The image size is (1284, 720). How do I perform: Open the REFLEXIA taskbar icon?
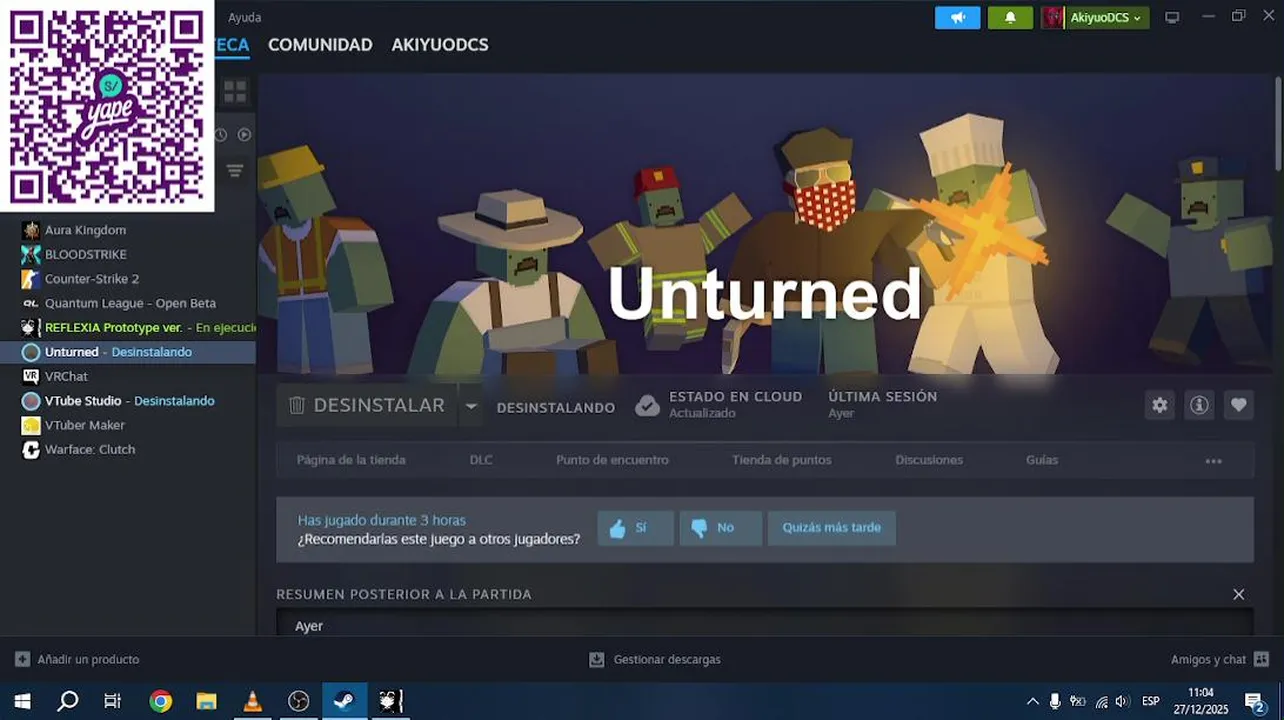pos(390,701)
